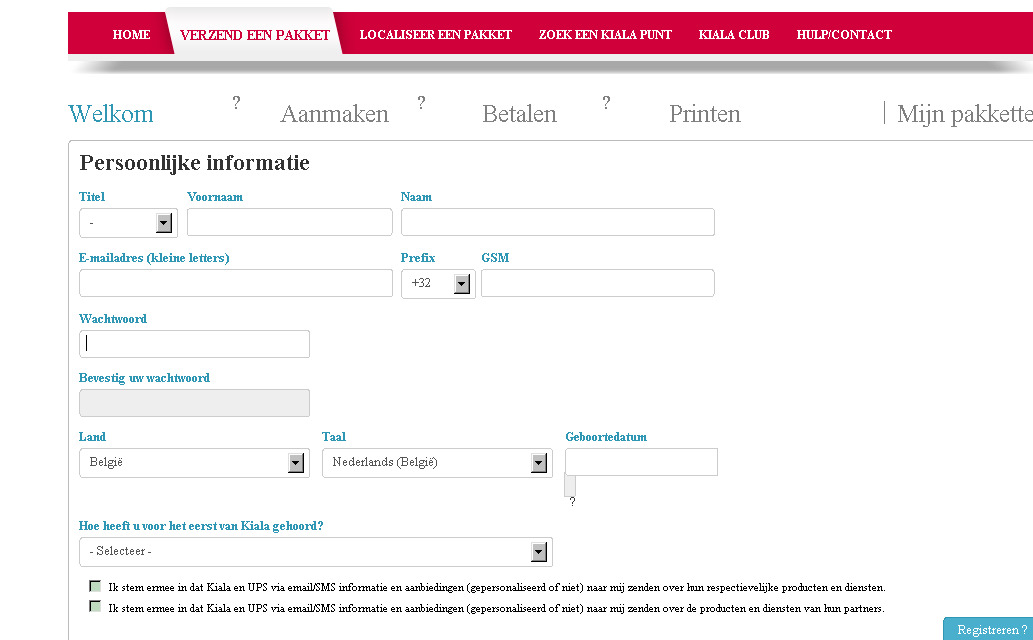Click the help question mark beside Betalen
This screenshot has width=1033, height=640.
[x=606, y=103]
